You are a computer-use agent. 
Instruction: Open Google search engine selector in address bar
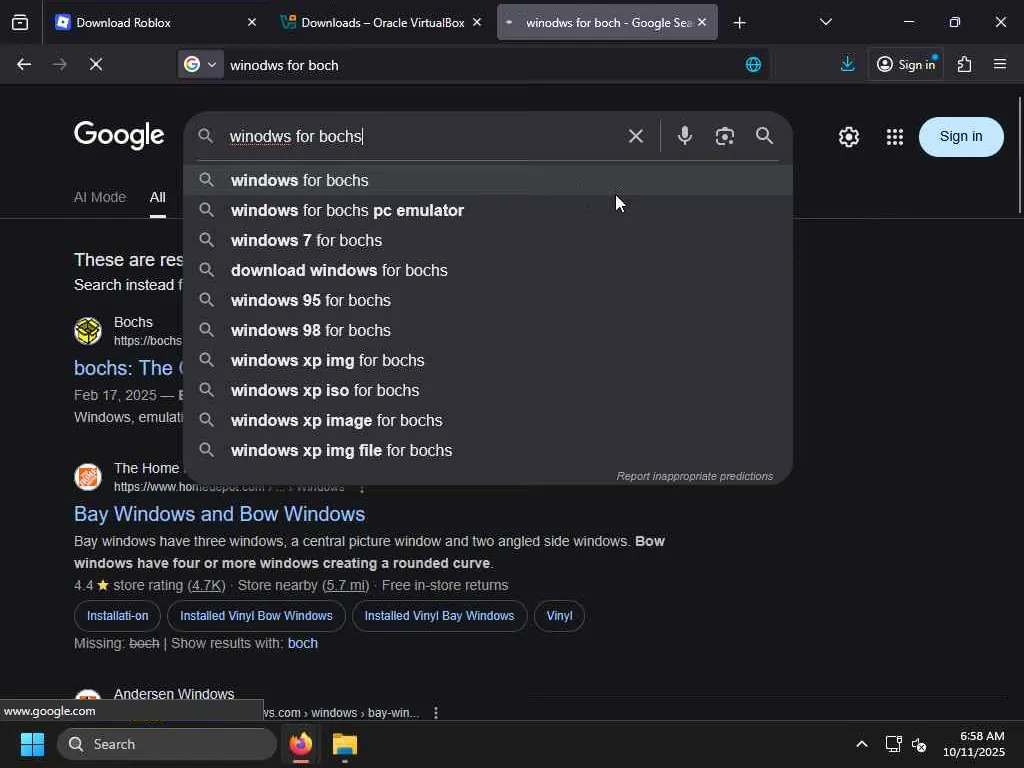[x=200, y=64]
